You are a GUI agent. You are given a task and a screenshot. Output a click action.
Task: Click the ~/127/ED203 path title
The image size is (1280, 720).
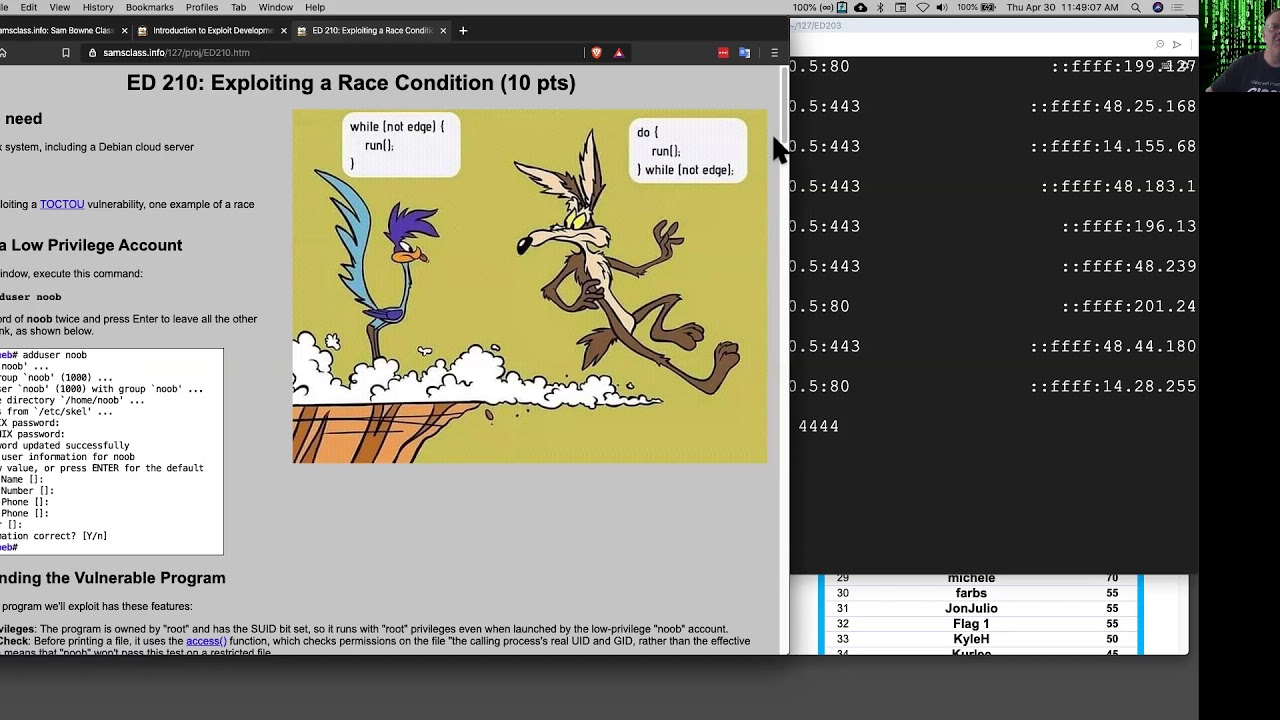(816, 25)
